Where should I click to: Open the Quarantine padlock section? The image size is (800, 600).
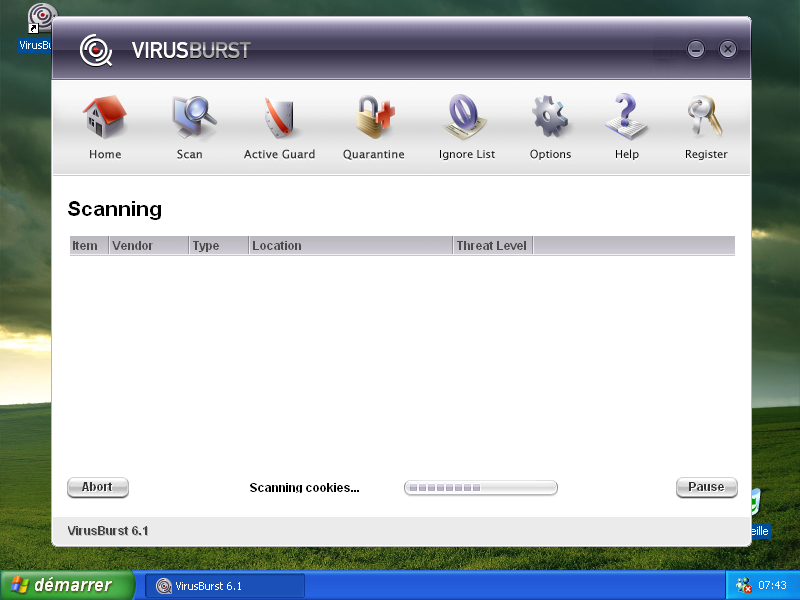point(373,128)
